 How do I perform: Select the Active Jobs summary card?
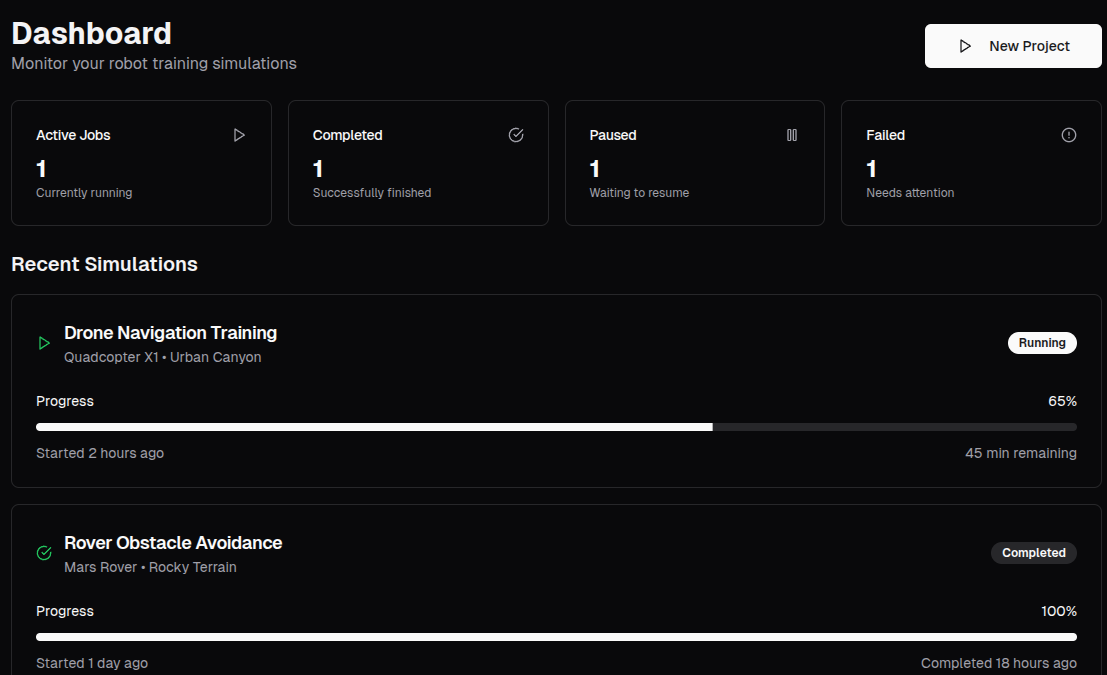pos(141,163)
